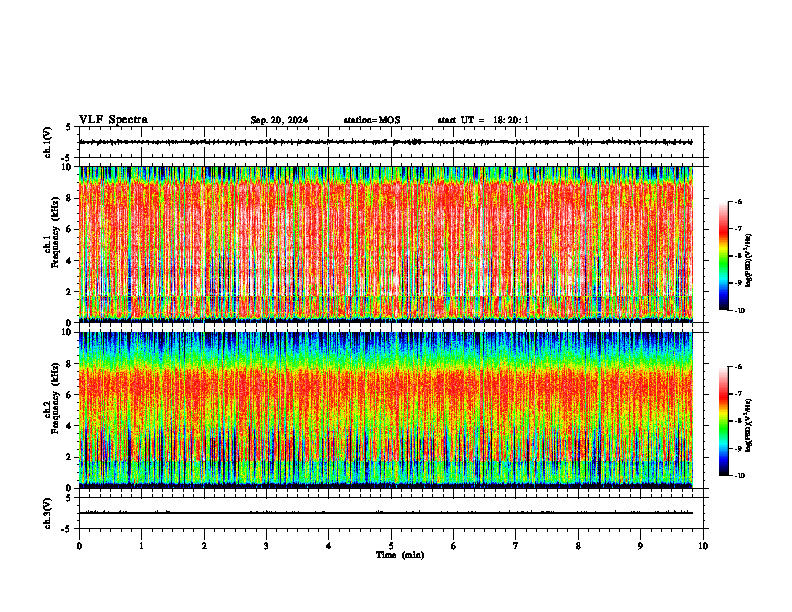Click the time axis tick label "3"
This screenshot has width=792, height=612.
[x=266, y=546]
